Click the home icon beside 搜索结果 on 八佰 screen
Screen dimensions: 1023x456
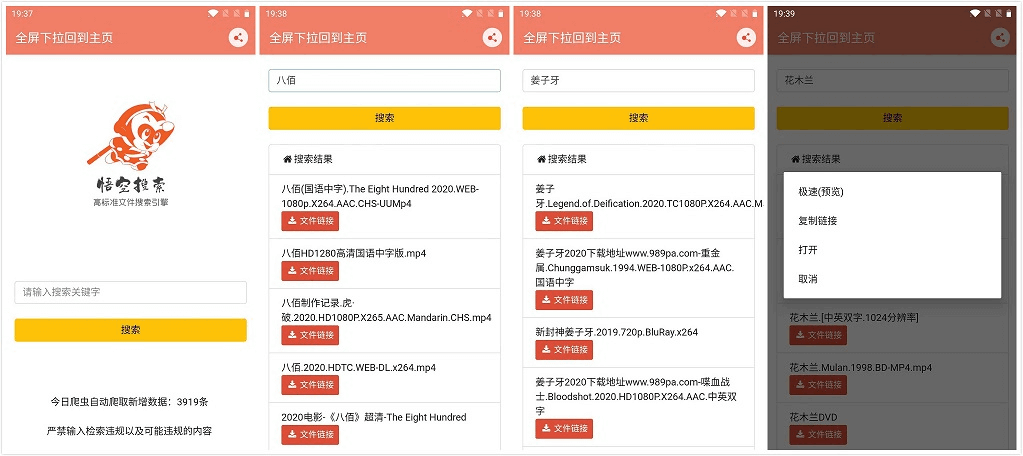point(286,159)
